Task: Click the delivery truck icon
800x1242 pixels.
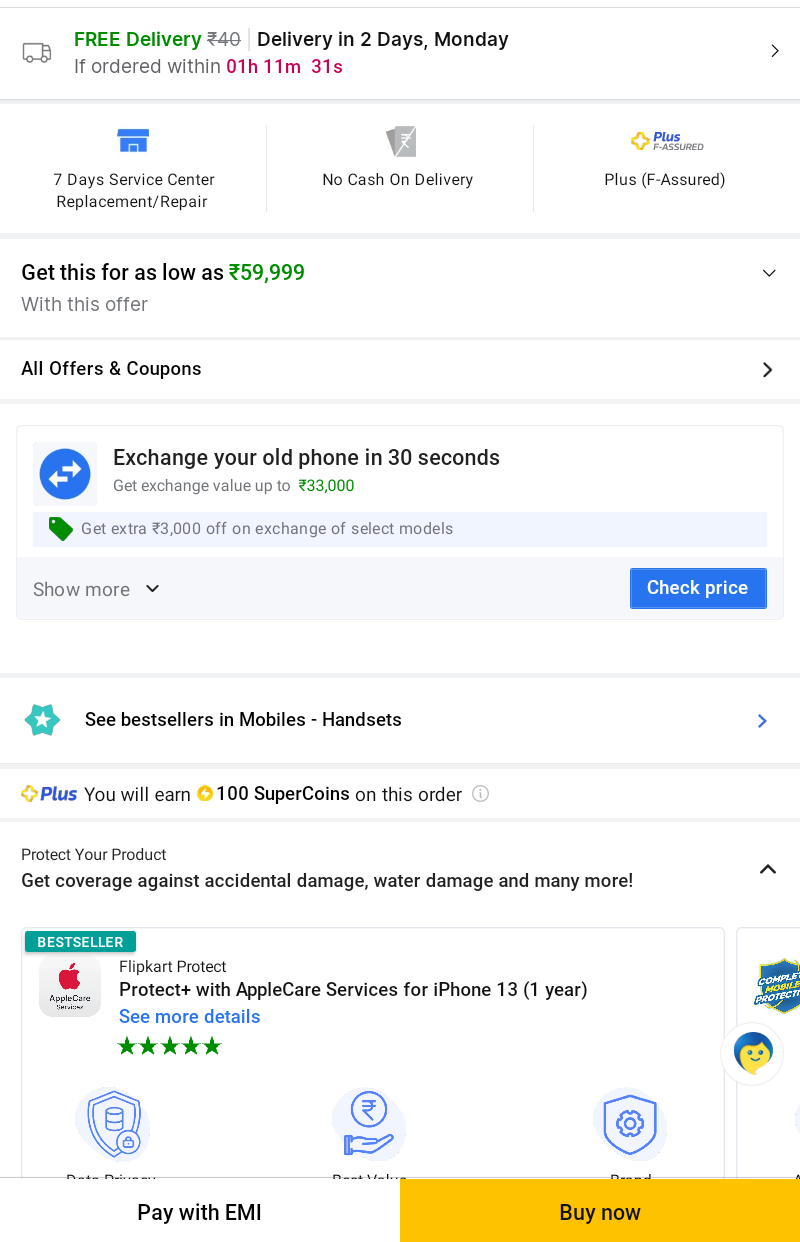Action: (x=37, y=53)
